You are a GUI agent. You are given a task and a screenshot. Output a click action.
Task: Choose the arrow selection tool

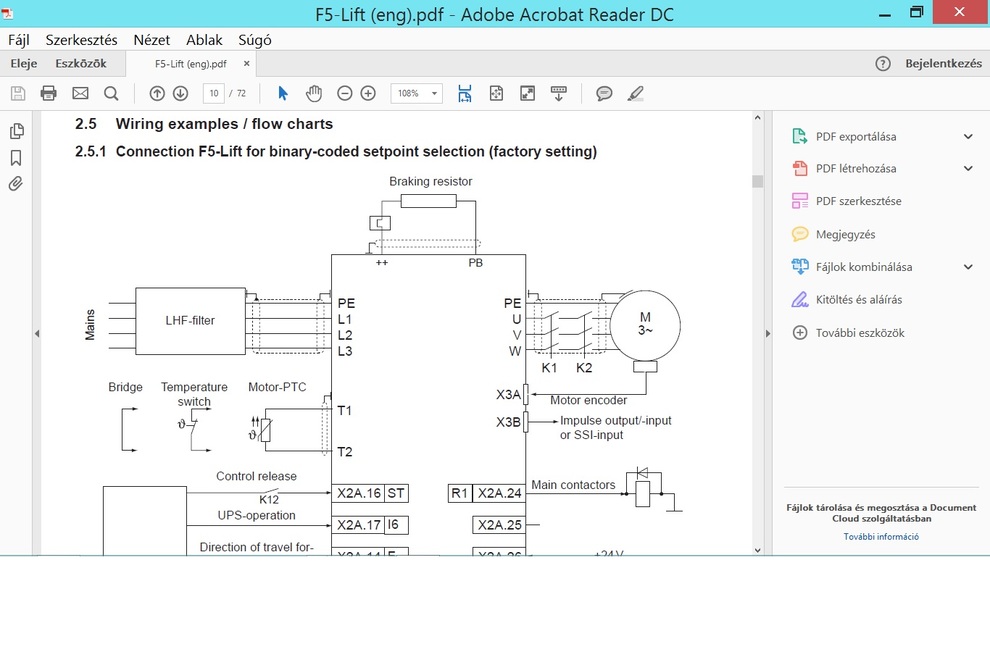pyautogui.click(x=283, y=93)
